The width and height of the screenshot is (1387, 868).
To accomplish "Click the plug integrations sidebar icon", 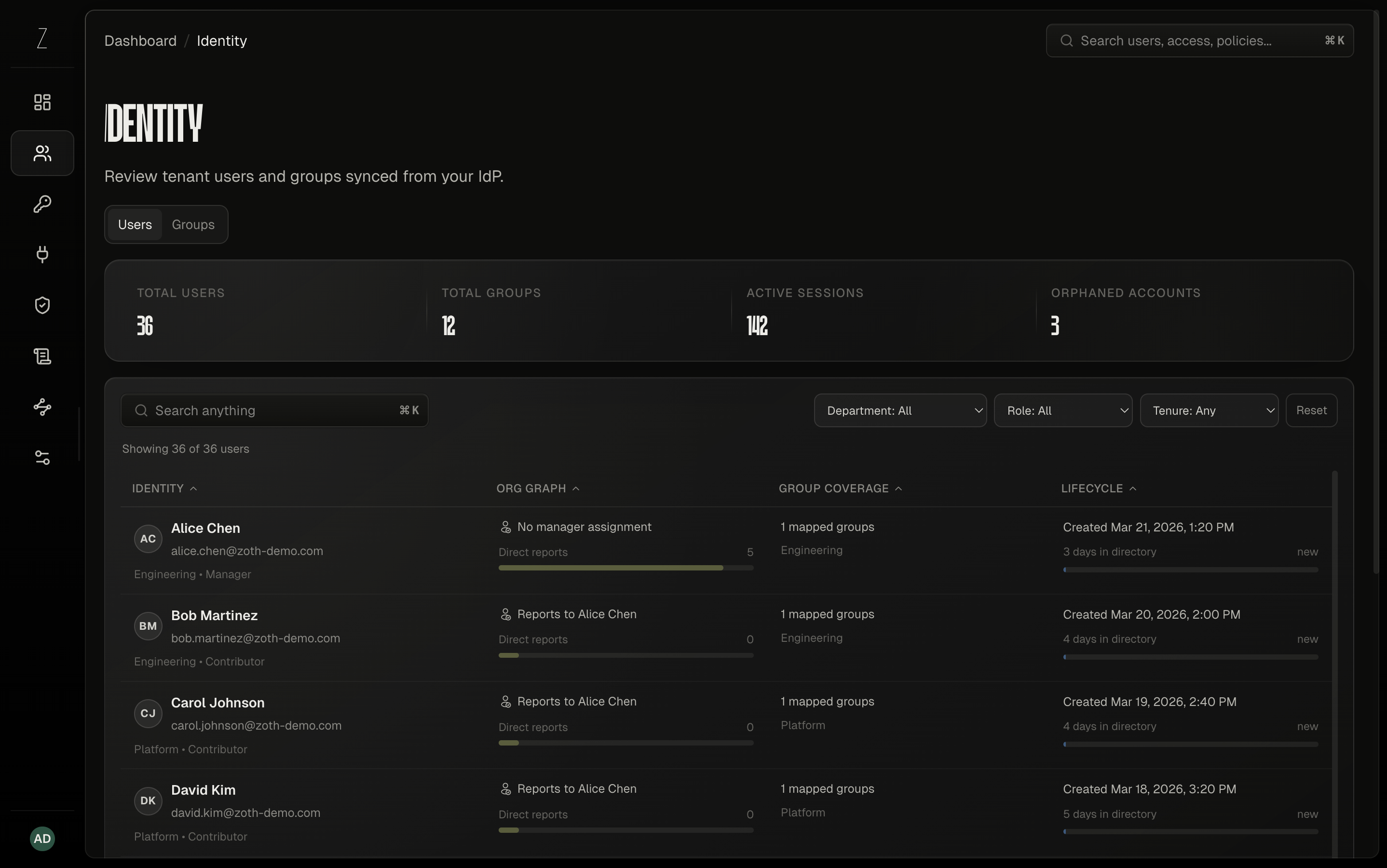I will pyautogui.click(x=42, y=254).
